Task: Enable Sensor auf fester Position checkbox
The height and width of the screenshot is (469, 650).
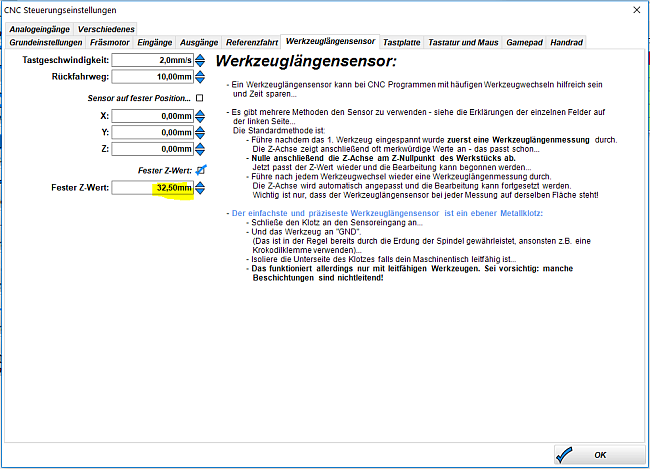Action: [200, 98]
